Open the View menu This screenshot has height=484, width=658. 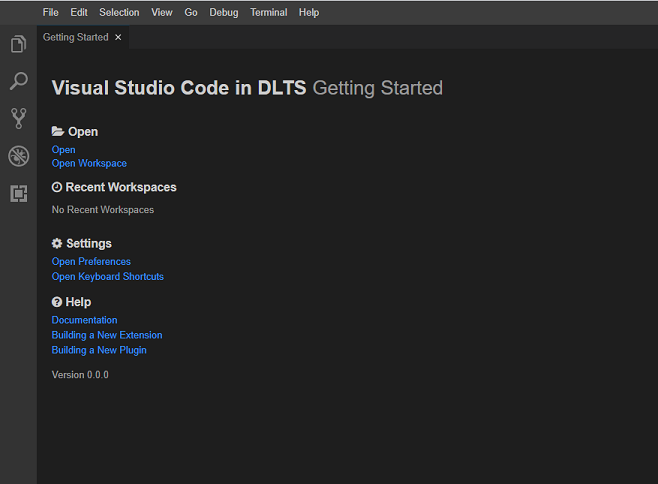point(162,13)
